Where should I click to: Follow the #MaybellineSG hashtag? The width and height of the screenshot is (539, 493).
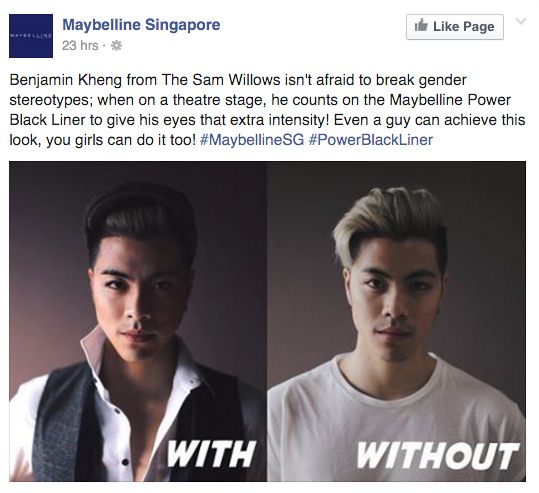coord(252,140)
